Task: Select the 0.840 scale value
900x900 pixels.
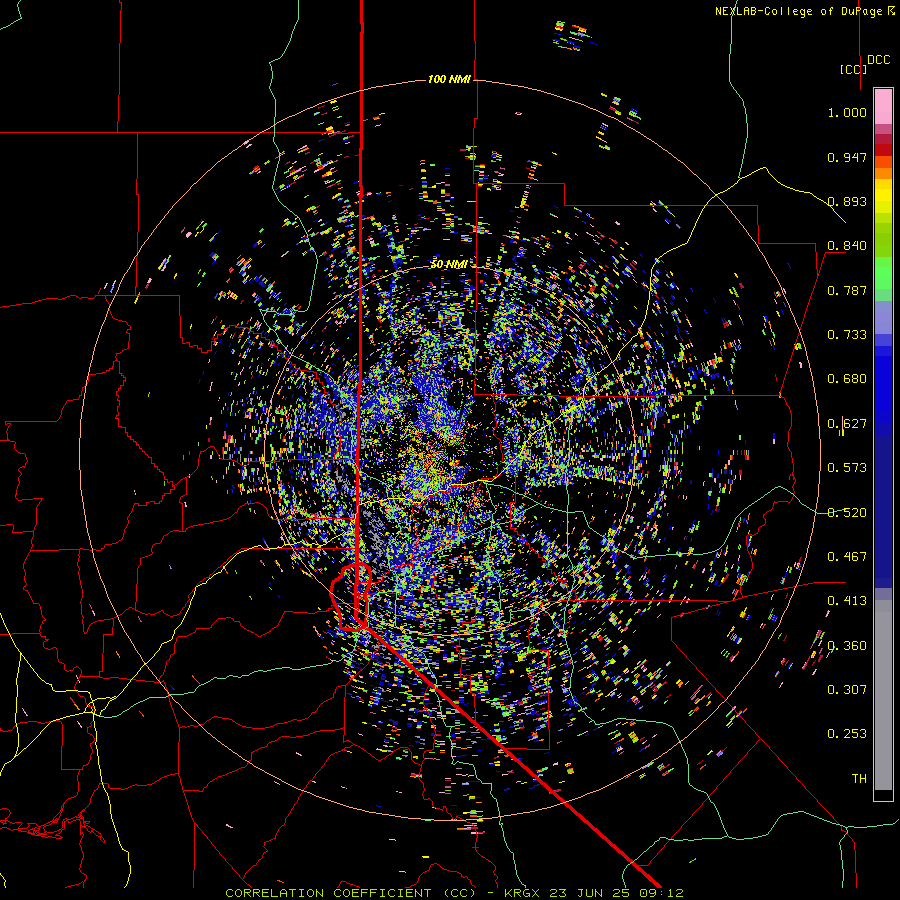Action: pyautogui.click(x=847, y=246)
